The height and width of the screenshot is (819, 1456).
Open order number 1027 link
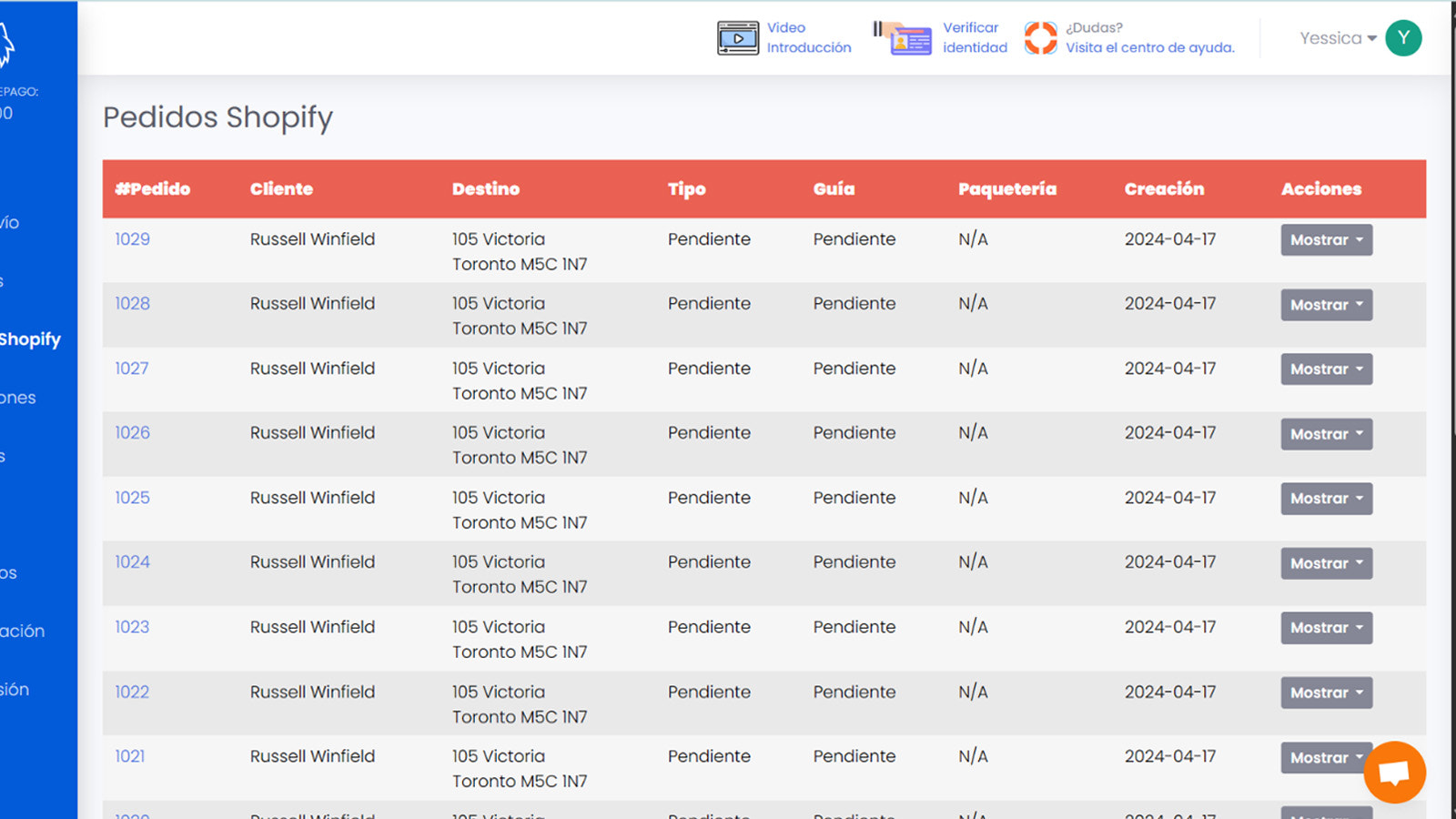(132, 369)
